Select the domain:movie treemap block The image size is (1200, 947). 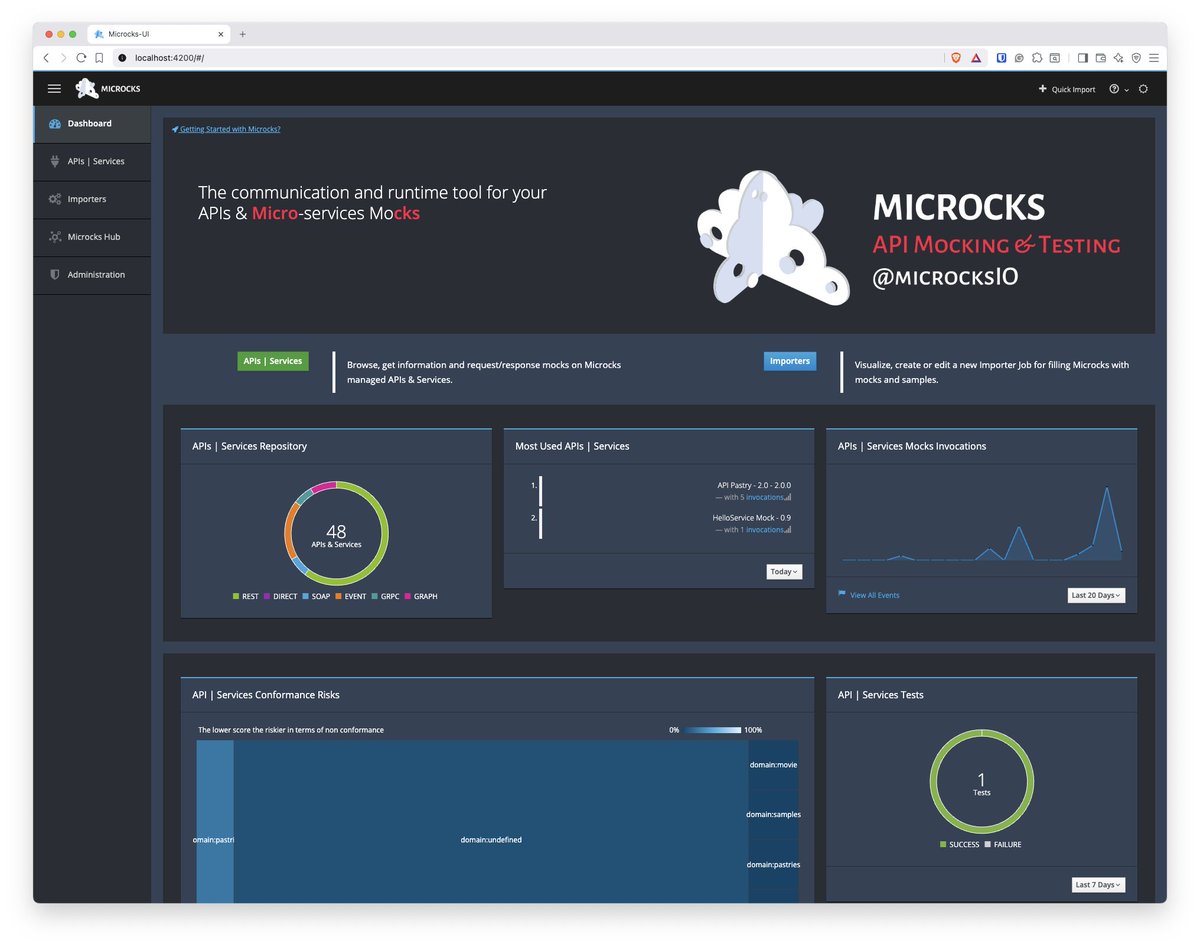click(774, 764)
